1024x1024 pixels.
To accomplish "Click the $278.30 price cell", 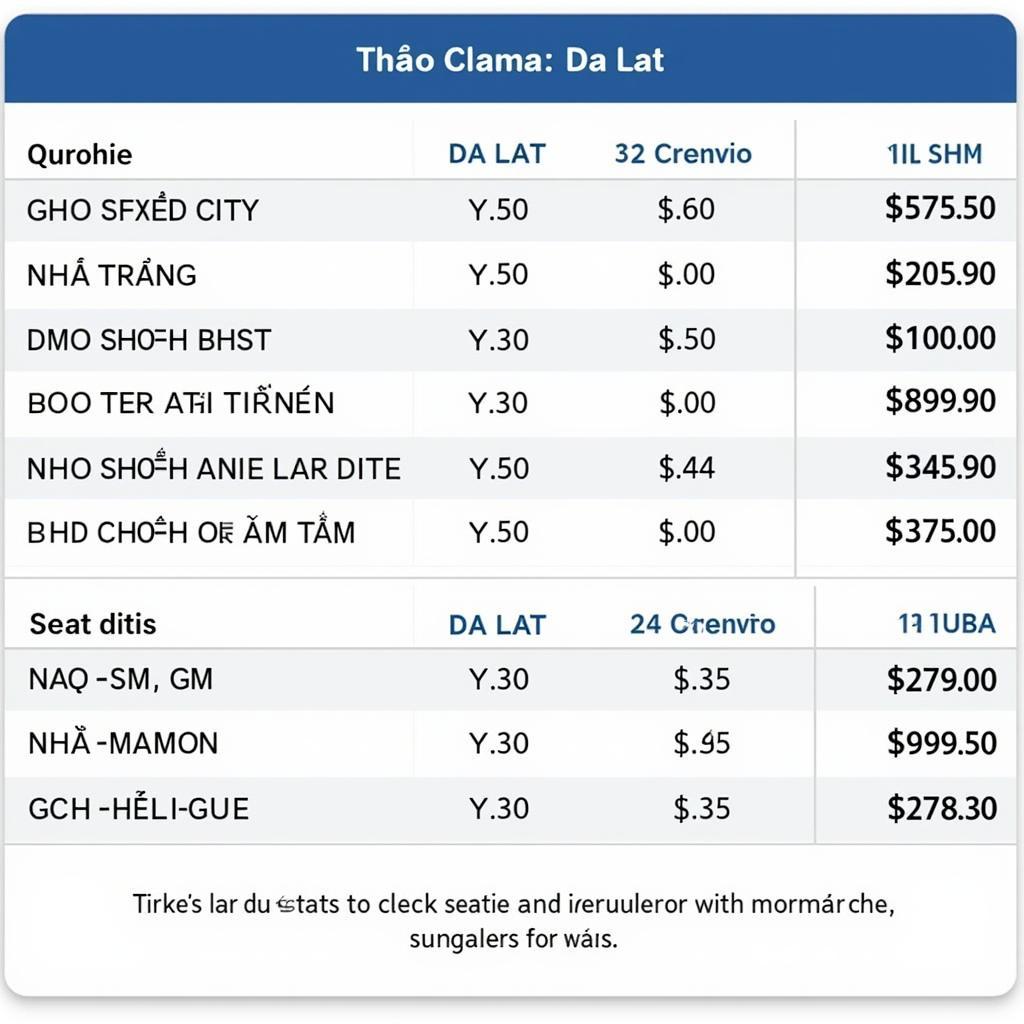I will click(941, 808).
